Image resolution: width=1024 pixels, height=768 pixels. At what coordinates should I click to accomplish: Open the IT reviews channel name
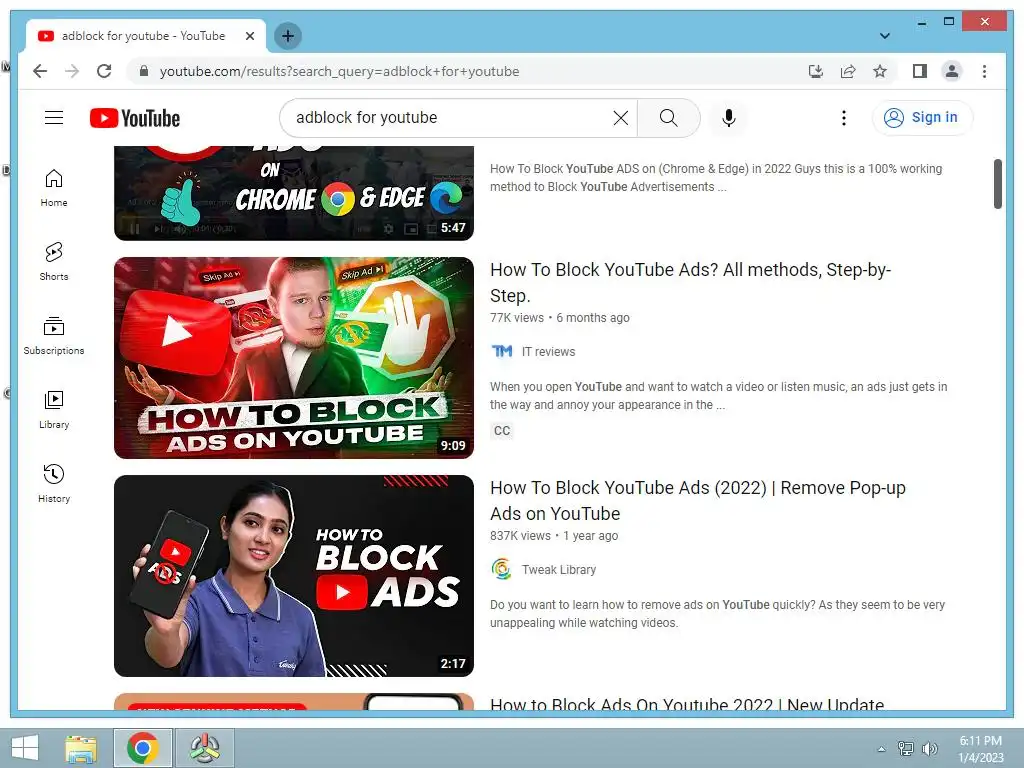(549, 351)
